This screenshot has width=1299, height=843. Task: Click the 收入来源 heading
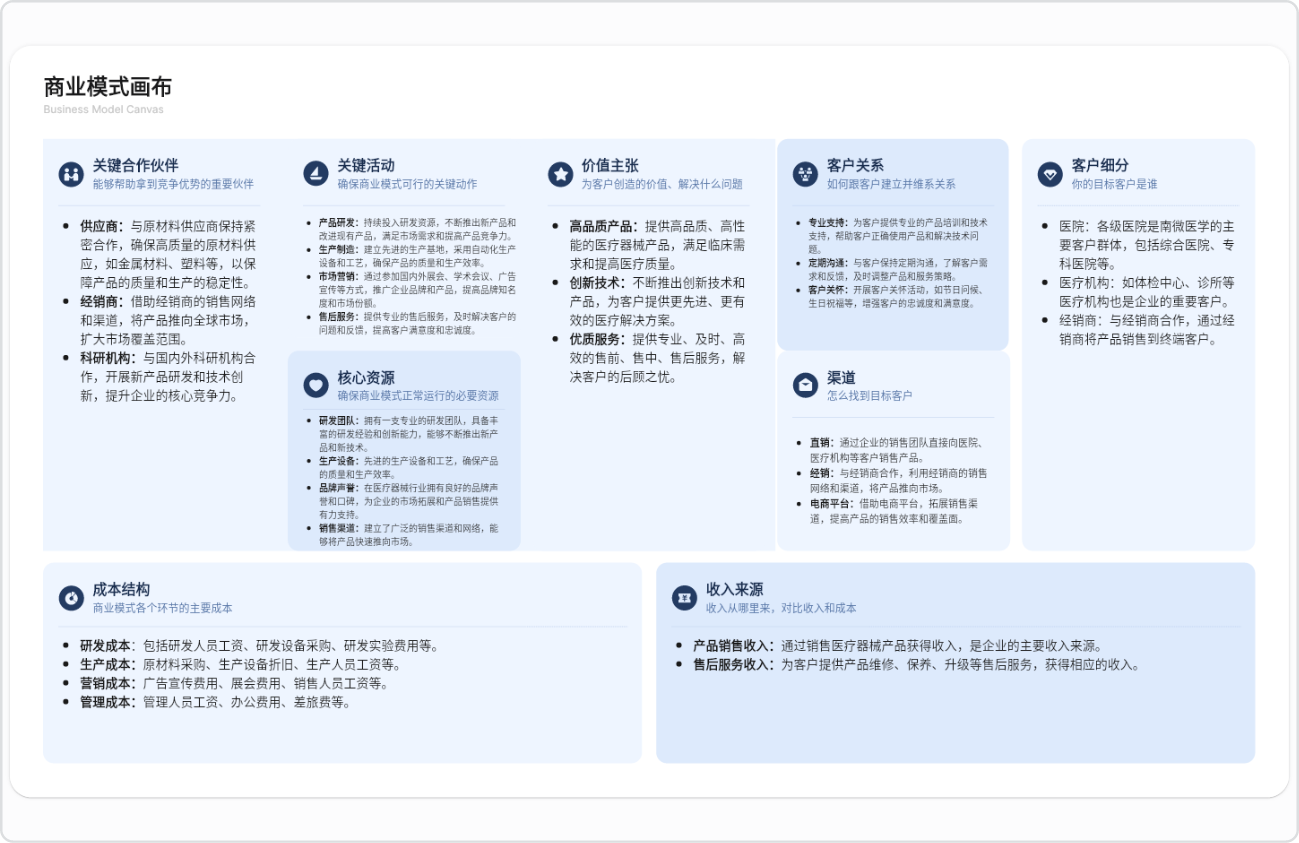(735, 590)
